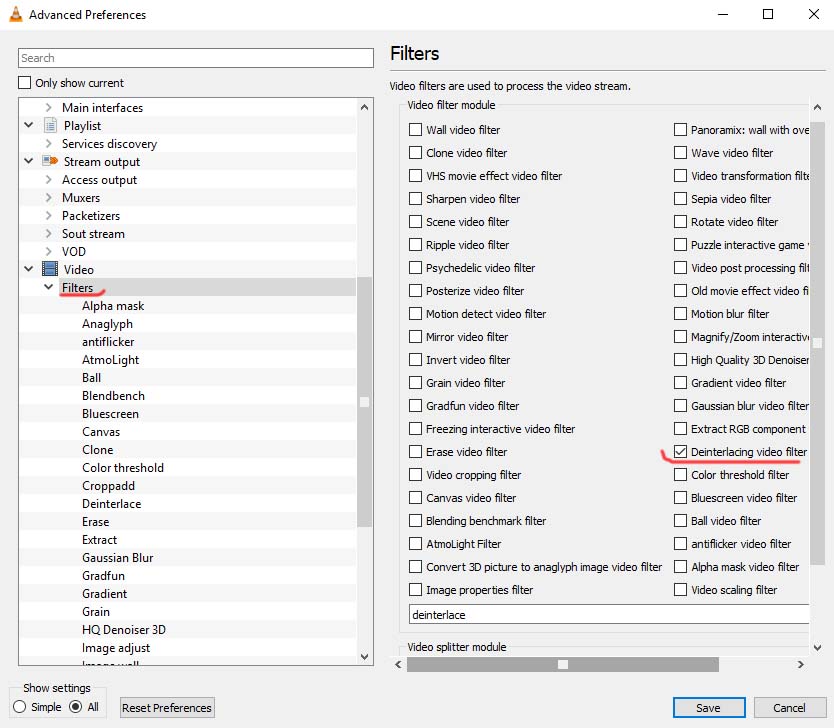
Task: Enable Wave video filter
Action: (680, 153)
